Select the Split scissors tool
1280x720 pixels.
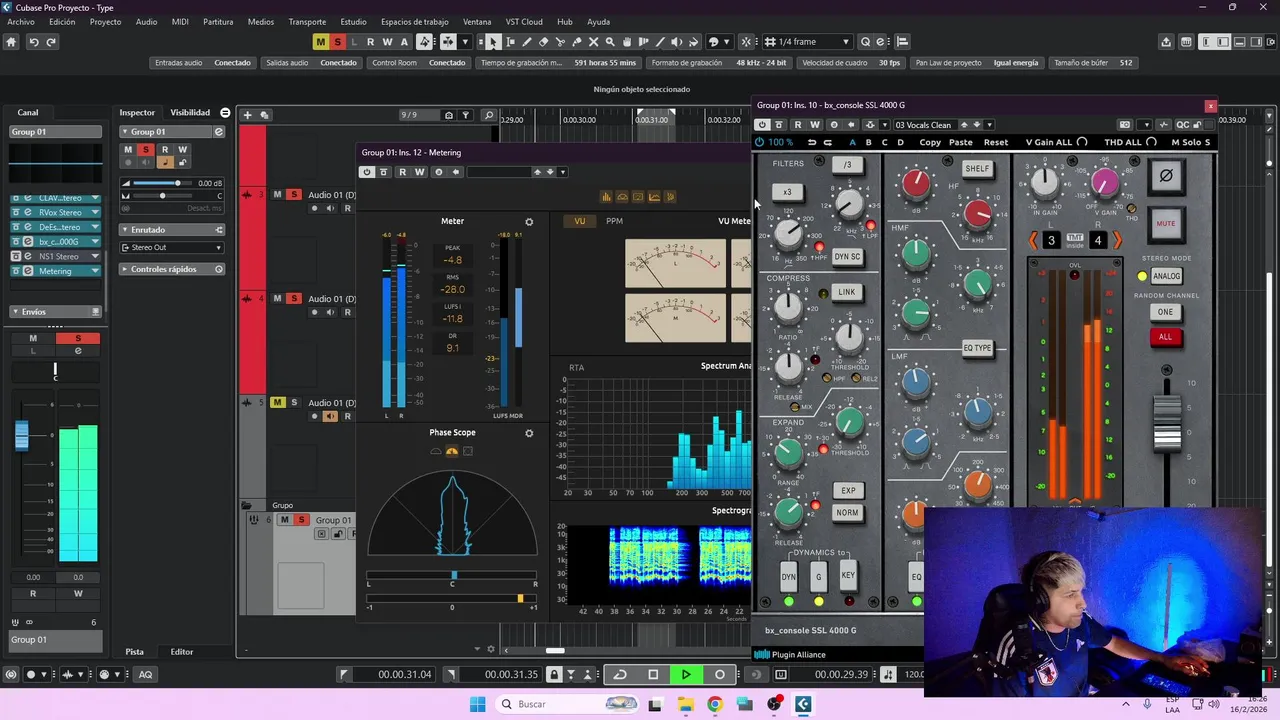click(x=561, y=42)
